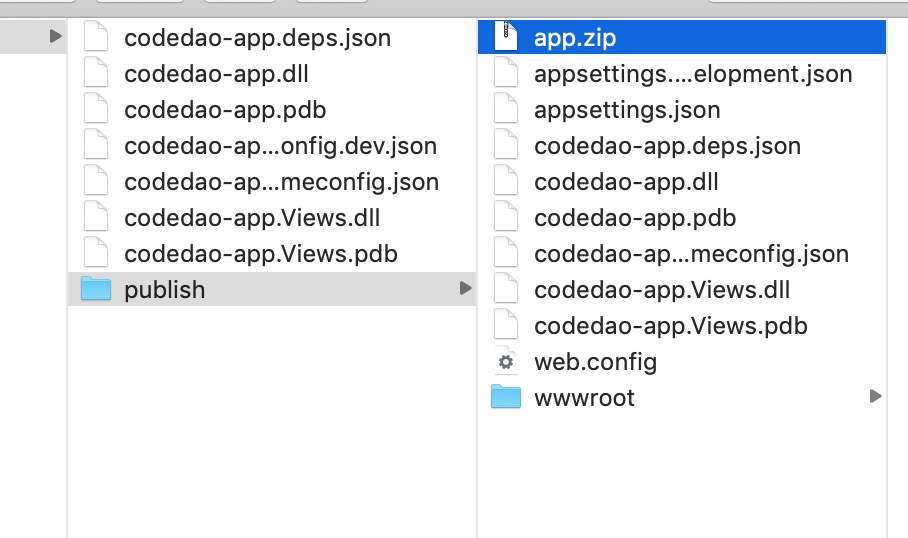
Task: Expand the publish folder disclosure arrow
Action: coord(465,289)
